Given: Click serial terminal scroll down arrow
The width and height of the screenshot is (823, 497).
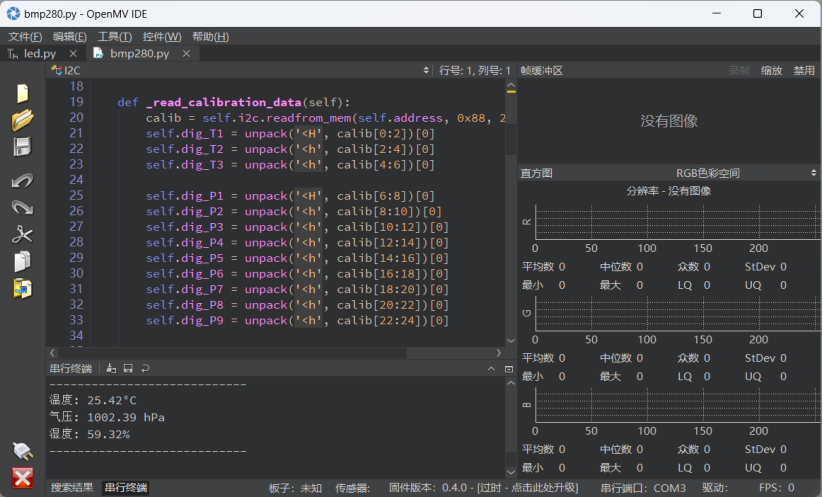Looking at the screenshot, I should click(511, 472).
